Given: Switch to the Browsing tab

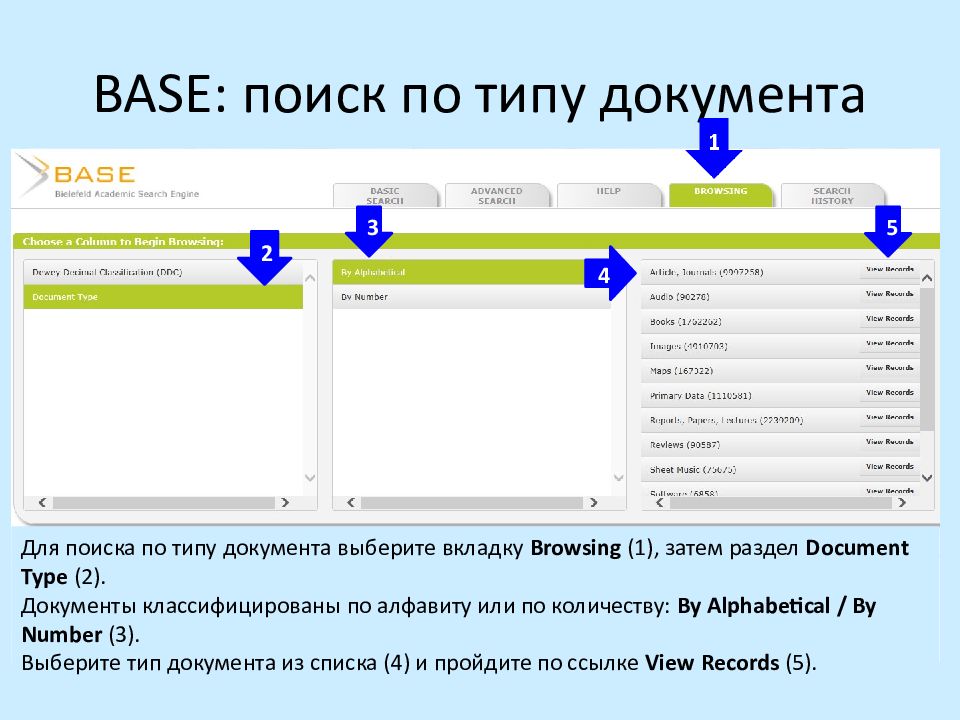Looking at the screenshot, I should click(721, 195).
